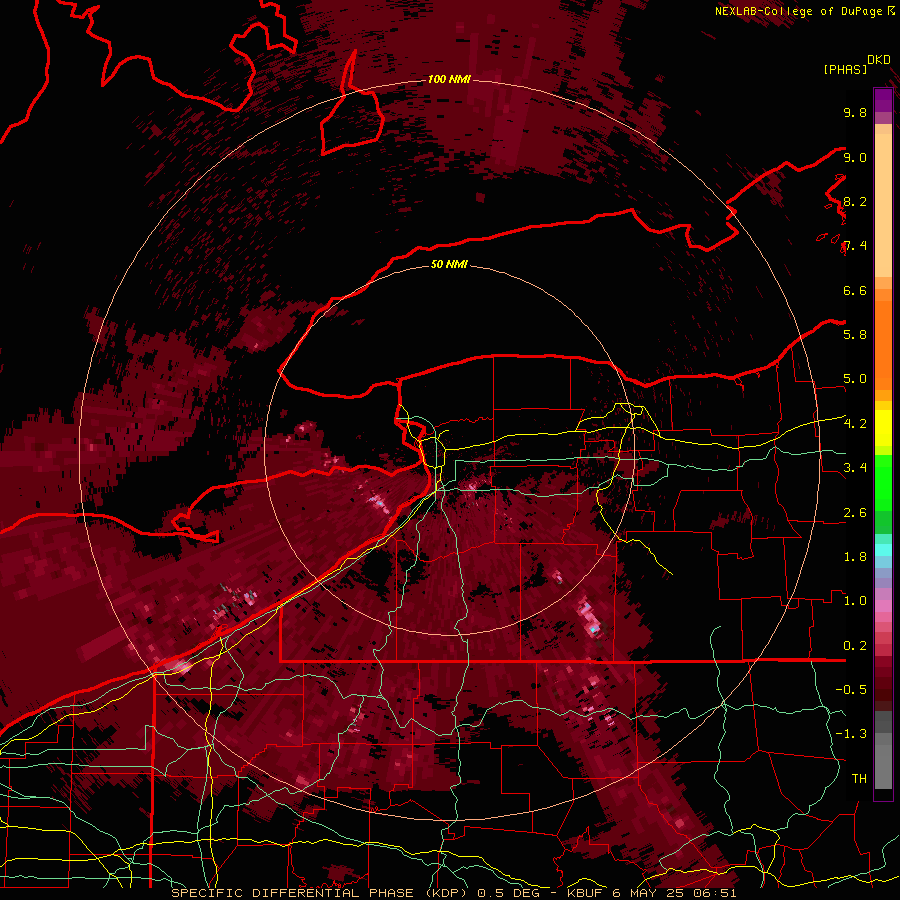
Task: Click the 0.2 legend label
Action: coord(855,646)
